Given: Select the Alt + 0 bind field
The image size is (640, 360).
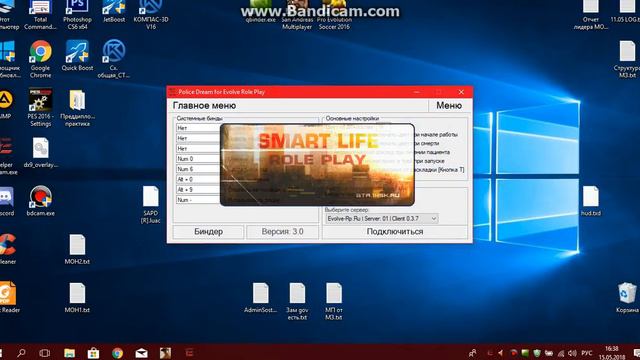Looking at the screenshot, I should [198, 179].
